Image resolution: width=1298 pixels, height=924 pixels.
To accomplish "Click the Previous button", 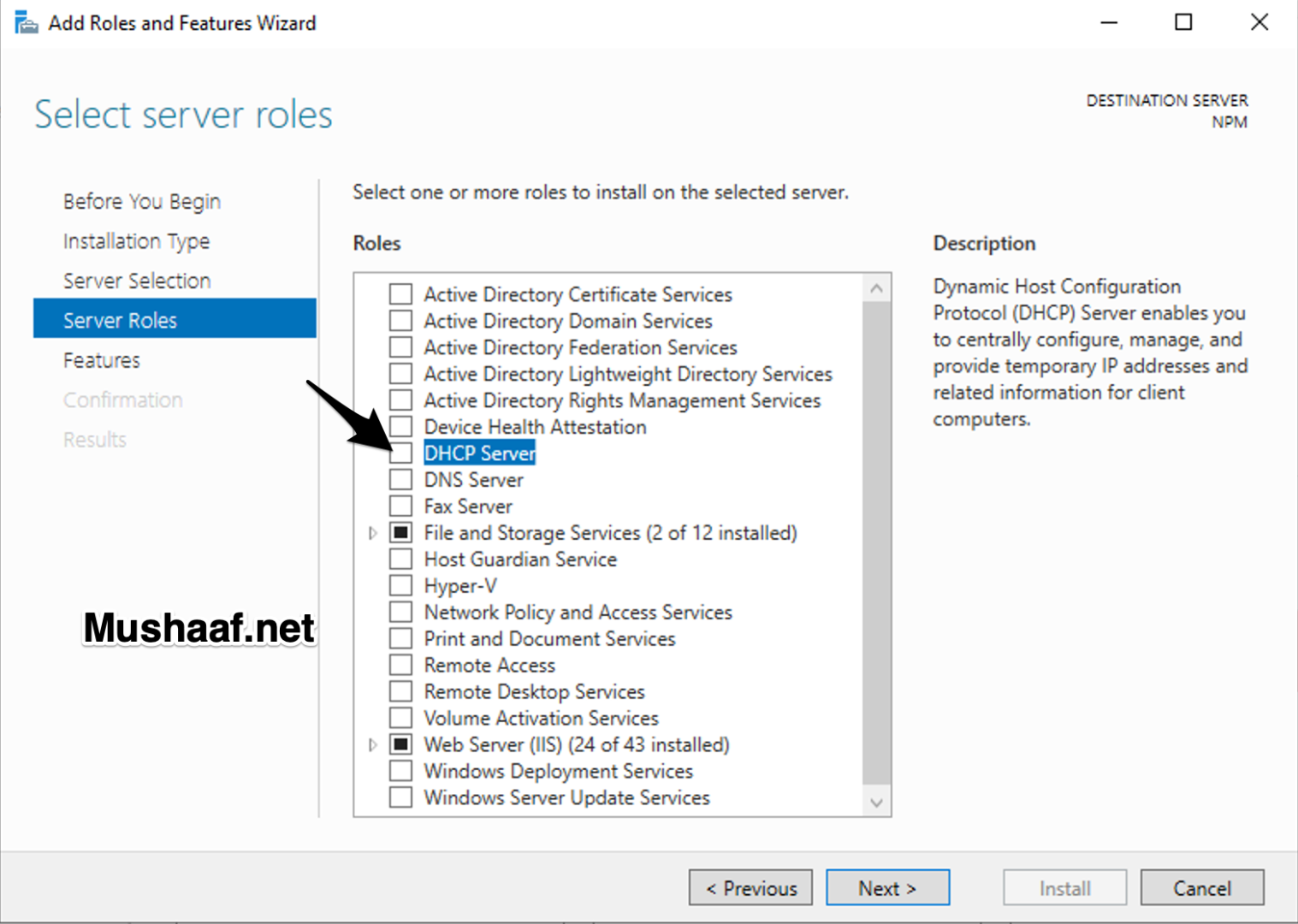I will point(750,887).
